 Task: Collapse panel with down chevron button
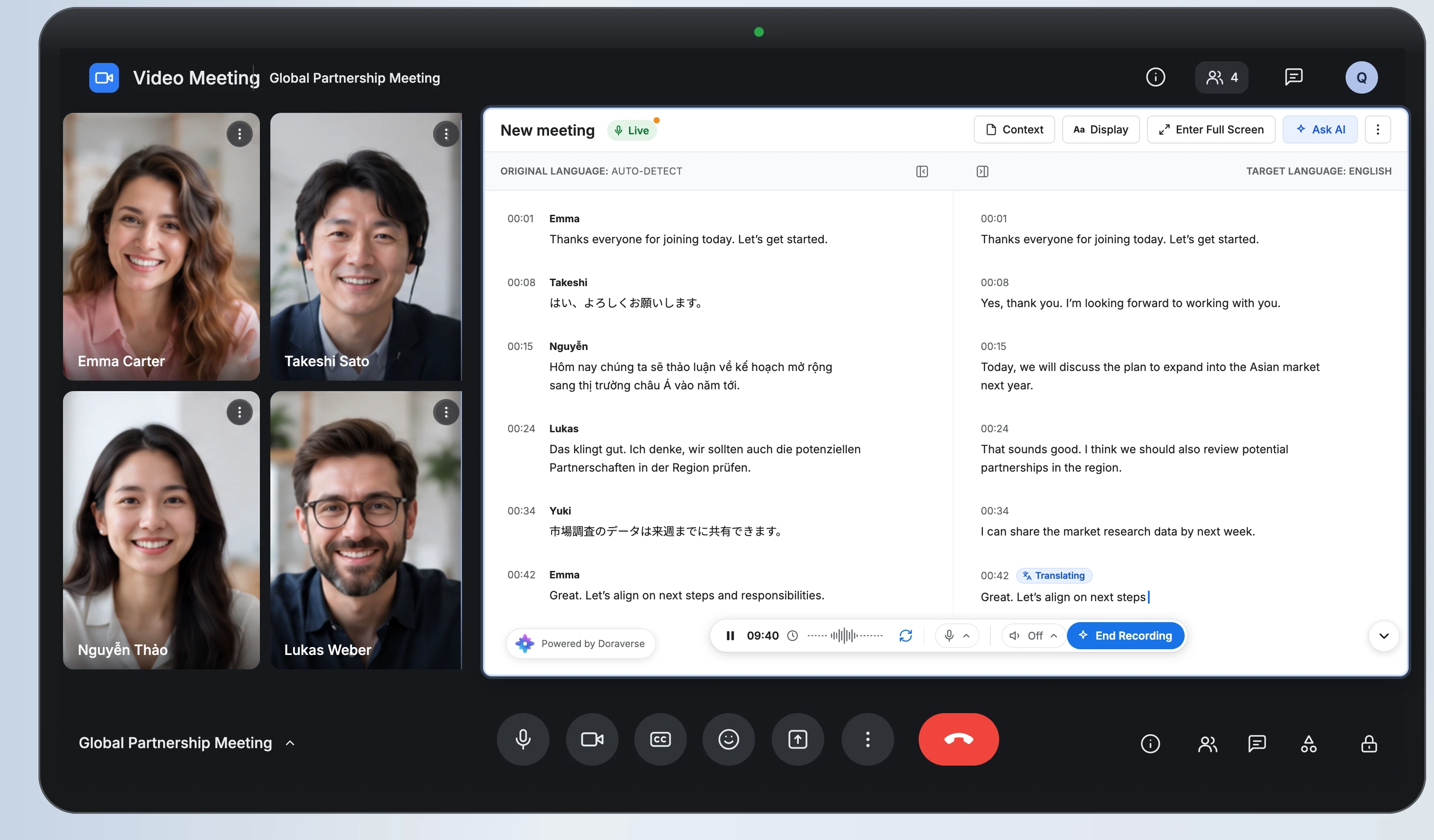tap(1384, 636)
